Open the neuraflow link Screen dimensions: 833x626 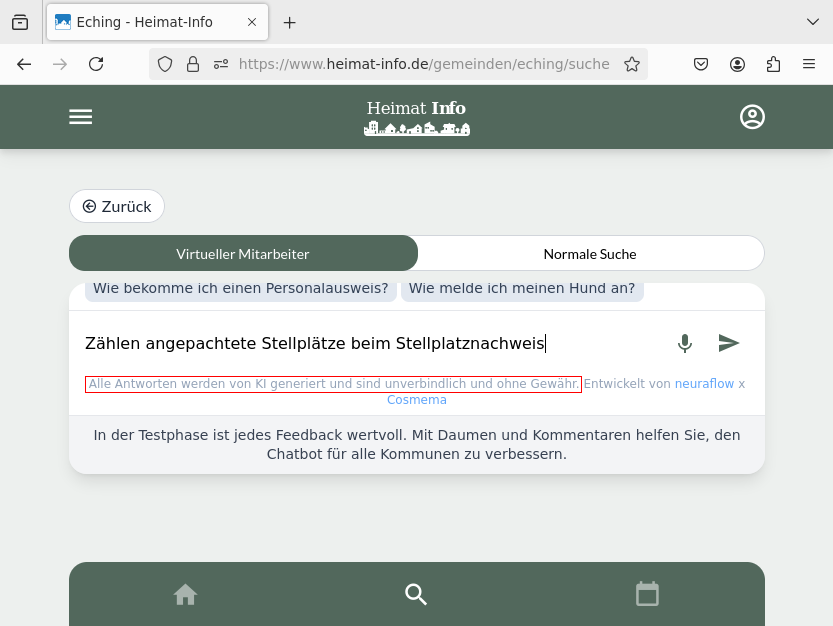tap(704, 384)
